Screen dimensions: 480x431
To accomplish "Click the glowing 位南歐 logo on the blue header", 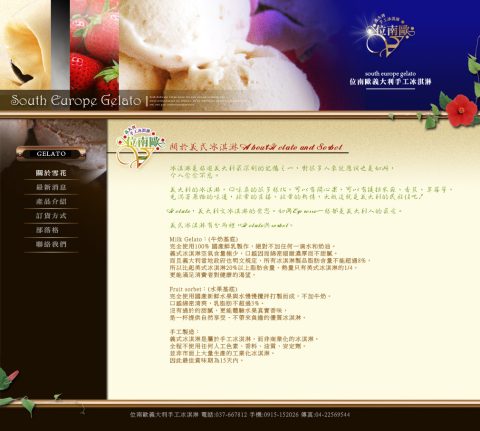I will 390,36.
